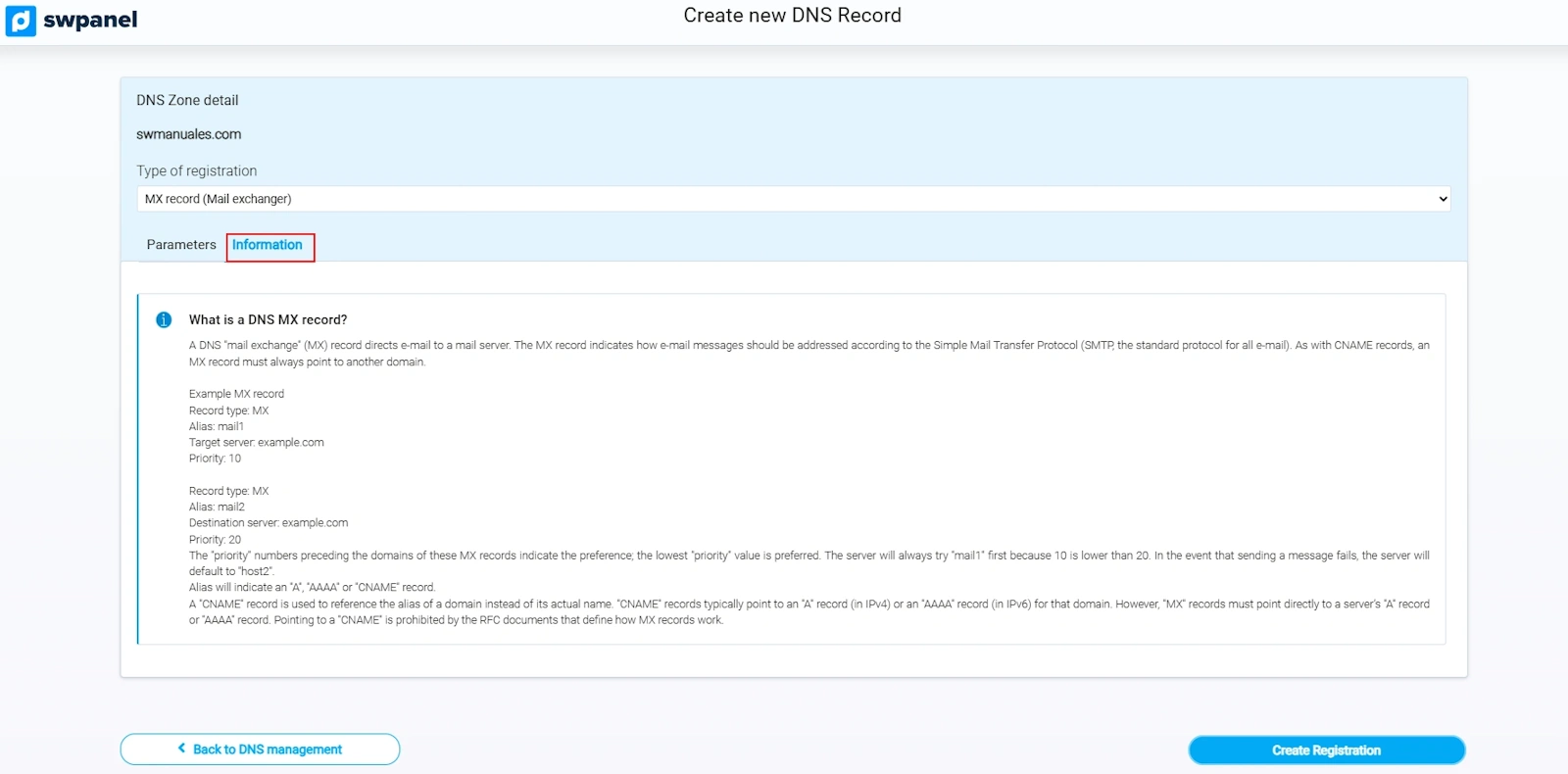Click the Target server: example.com line
The height and width of the screenshot is (774, 1568).
click(x=256, y=443)
